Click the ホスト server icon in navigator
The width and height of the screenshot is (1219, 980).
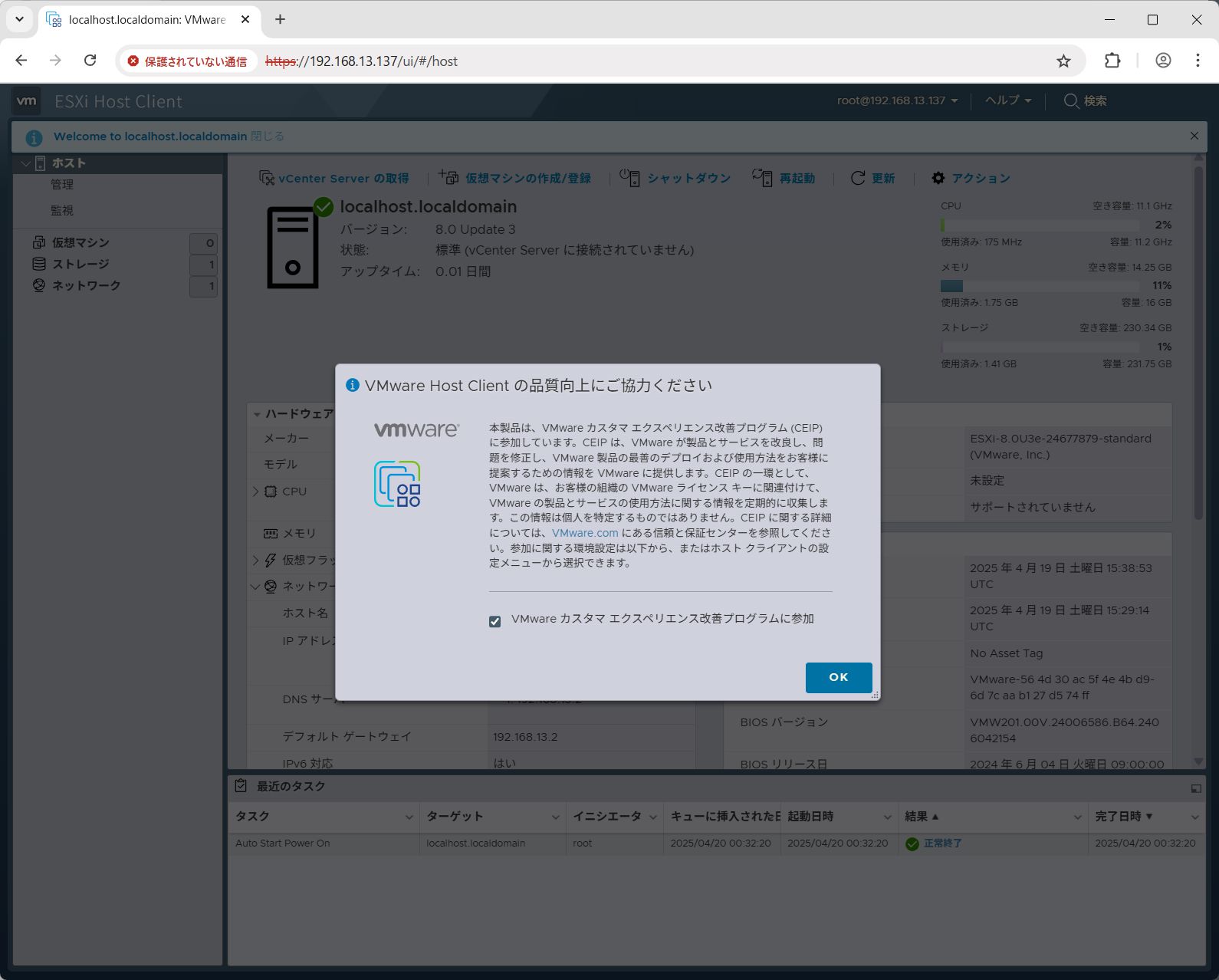point(40,163)
